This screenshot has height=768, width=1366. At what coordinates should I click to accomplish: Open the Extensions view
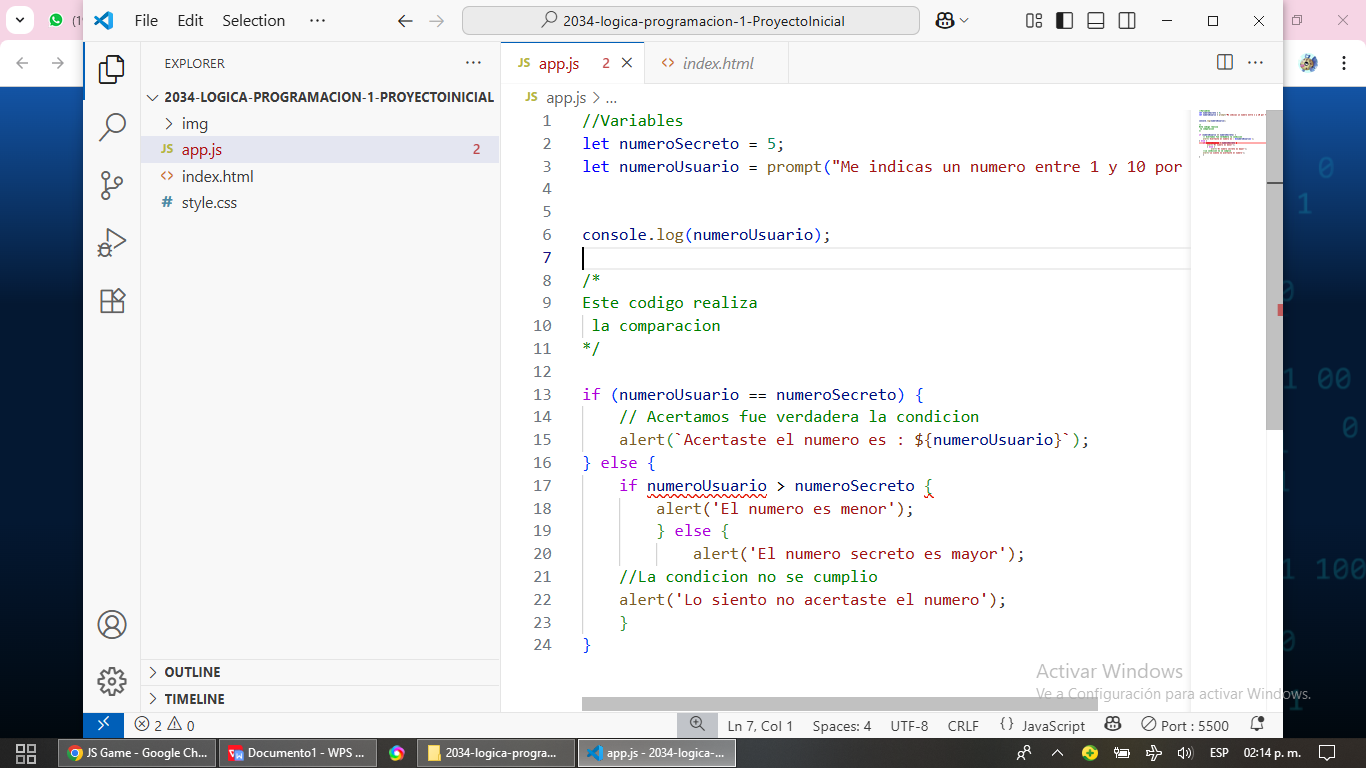tap(112, 301)
